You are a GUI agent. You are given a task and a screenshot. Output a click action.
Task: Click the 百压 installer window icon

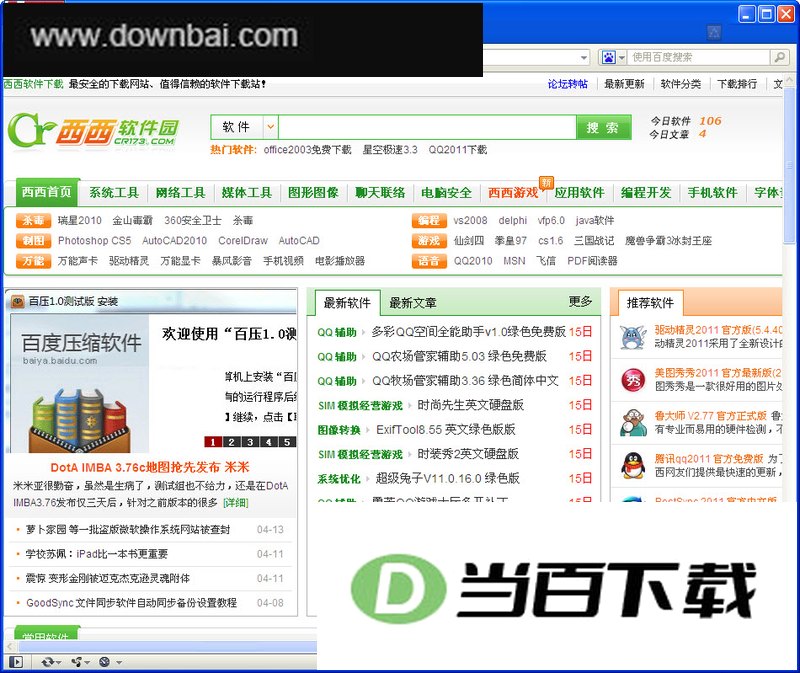18,302
